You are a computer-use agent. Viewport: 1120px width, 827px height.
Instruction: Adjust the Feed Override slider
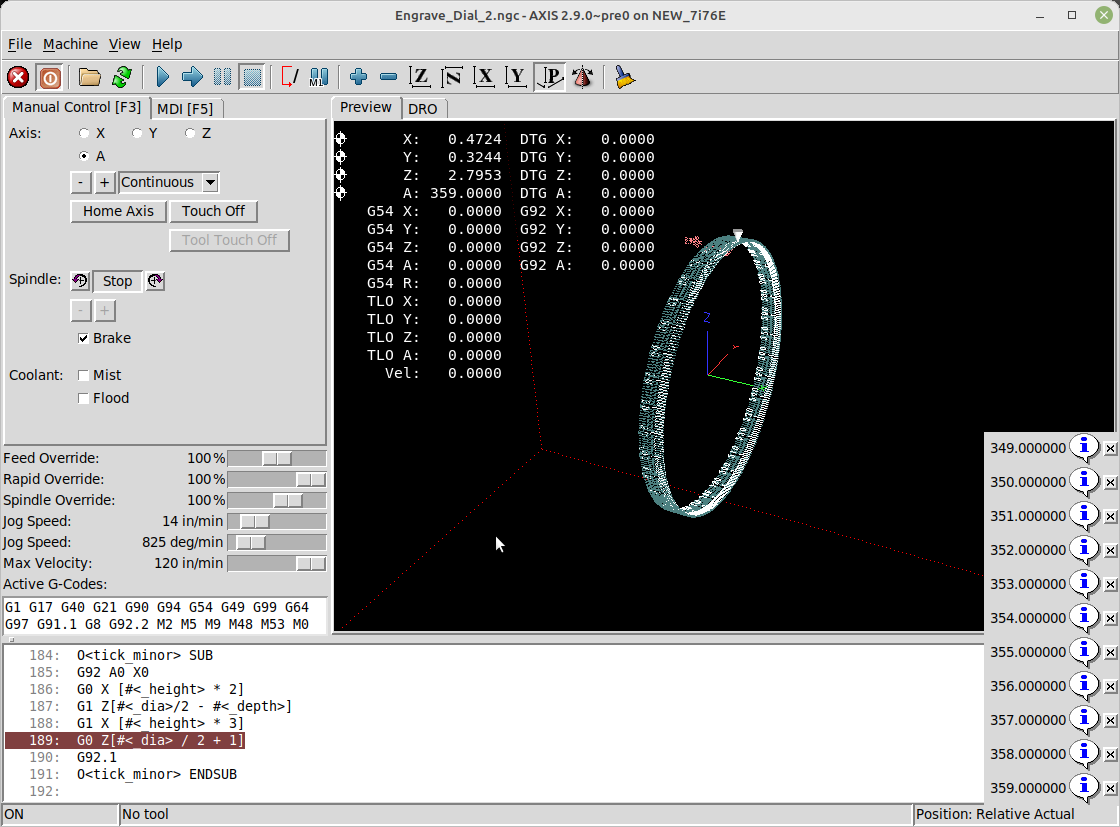click(x=276, y=458)
